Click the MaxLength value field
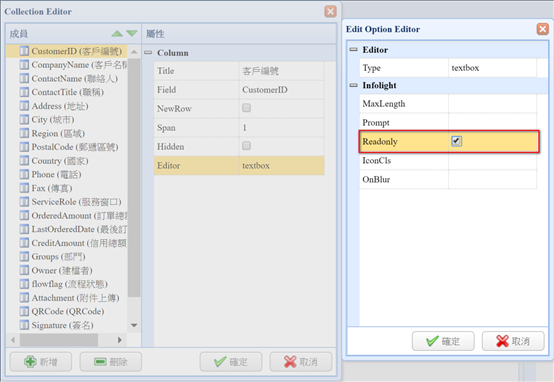 tap(492, 104)
